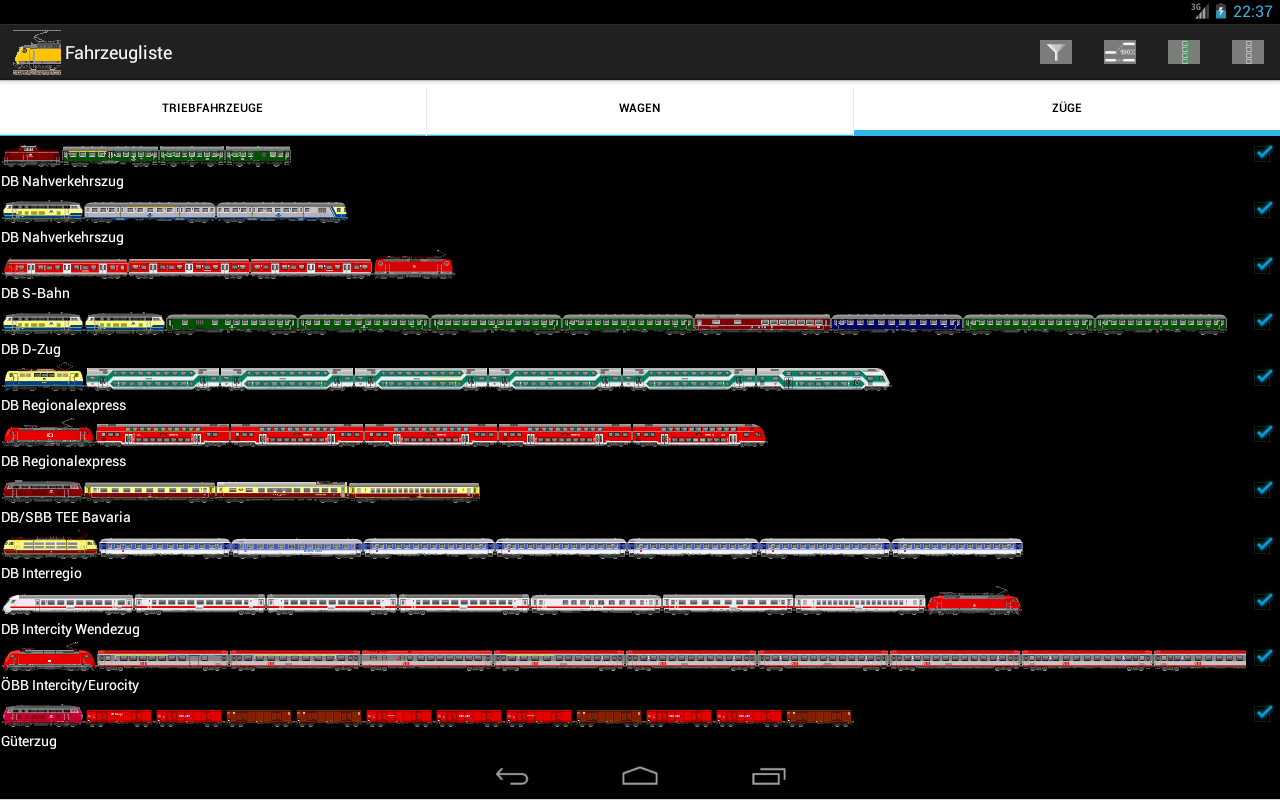
Task: Select the green-white double-deck Regionalexpress train image
Action: click(x=446, y=378)
